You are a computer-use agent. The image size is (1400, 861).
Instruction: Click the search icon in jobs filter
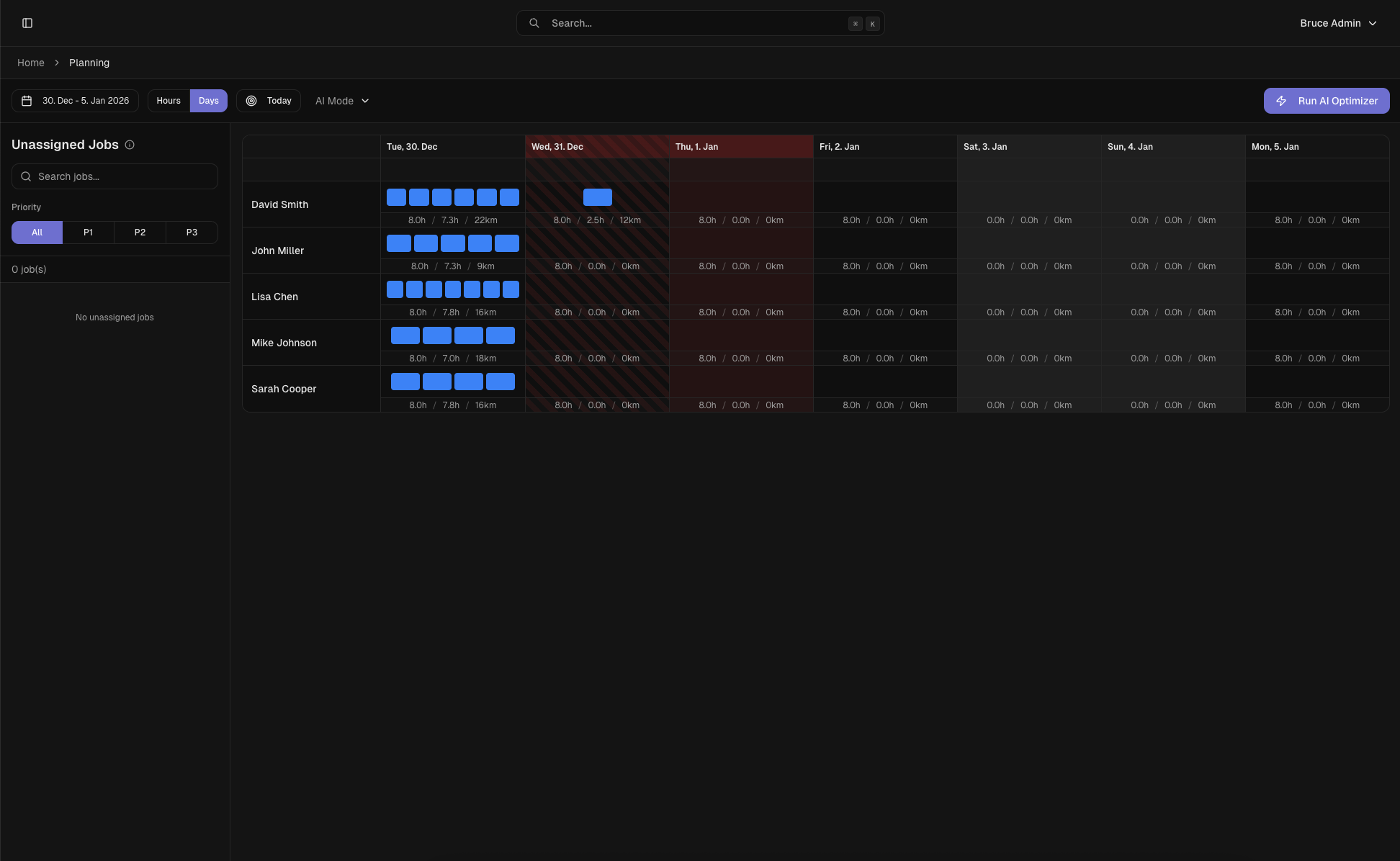(26, 176)
